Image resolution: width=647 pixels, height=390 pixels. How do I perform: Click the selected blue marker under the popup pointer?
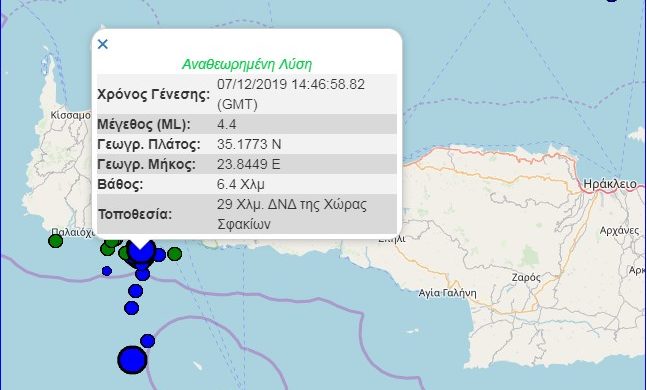pos(141,251)
